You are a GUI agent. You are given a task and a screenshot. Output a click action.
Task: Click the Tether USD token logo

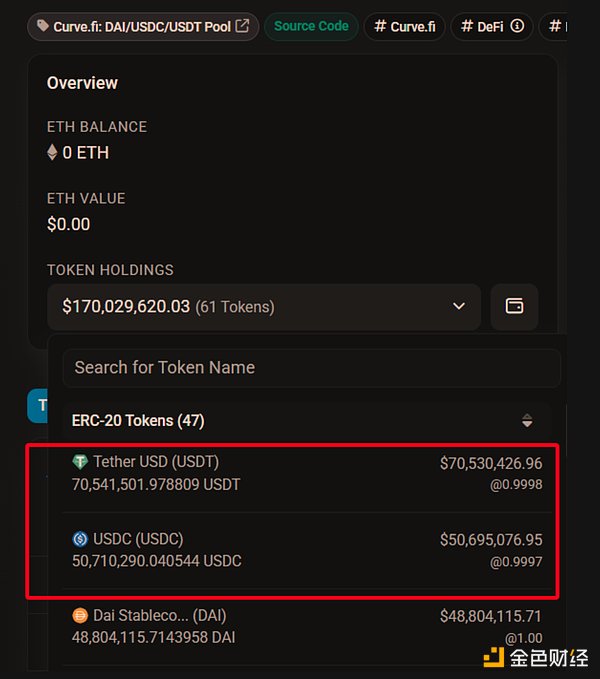click(x=80, y=462)
